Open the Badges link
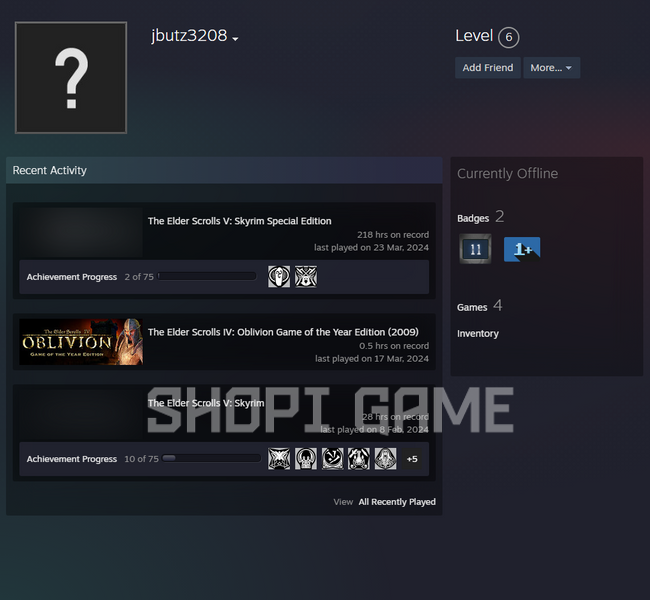 (x=473, y=218)
